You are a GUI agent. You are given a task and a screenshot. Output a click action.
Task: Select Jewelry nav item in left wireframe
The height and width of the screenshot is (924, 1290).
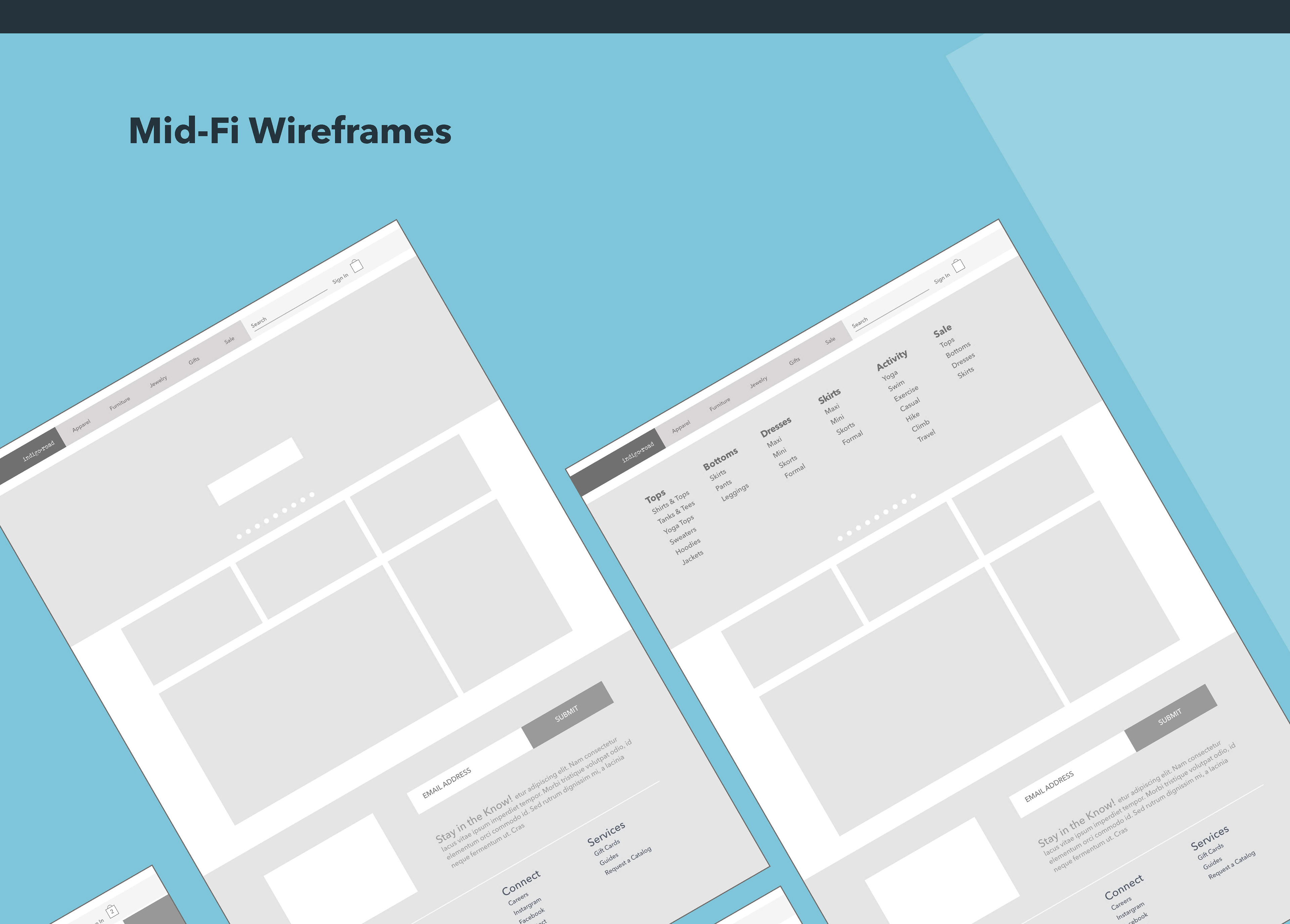pyautogui.click(x=158, y=382)
